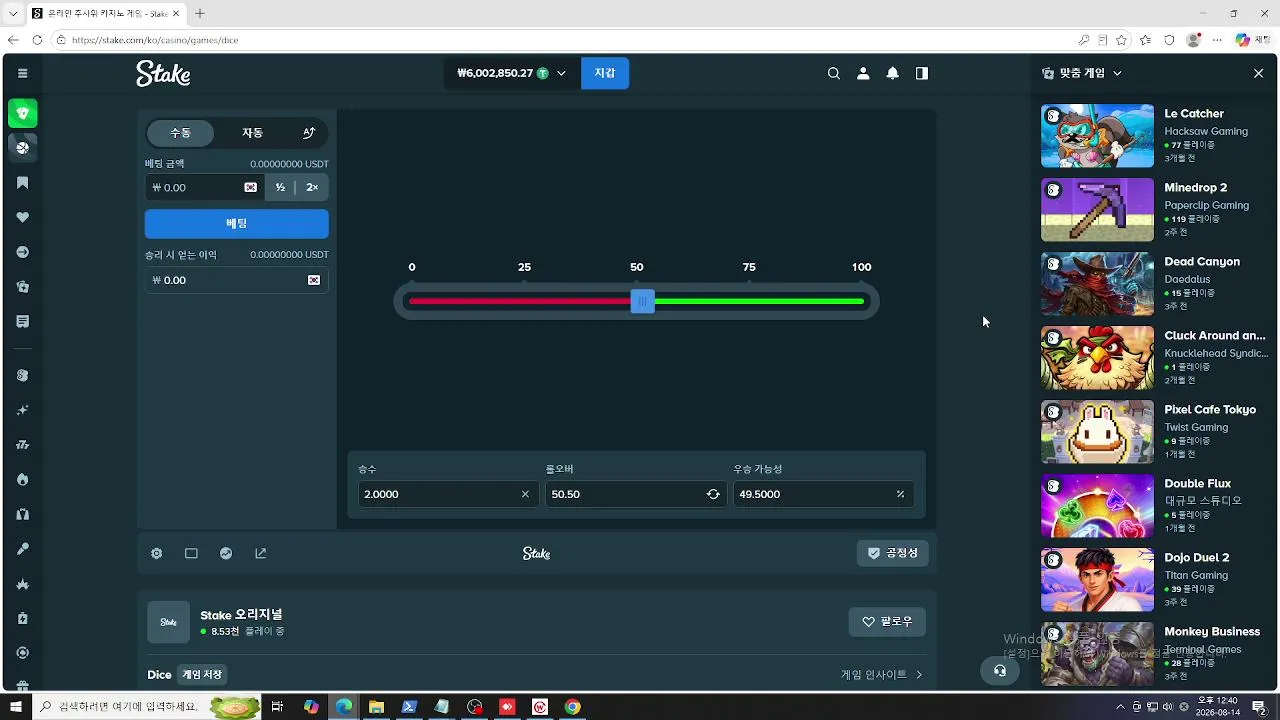Click the swap roll over/under icon
Image resolution: width=1280 pixels, height=720 pixels.
[x=713, y=494]
